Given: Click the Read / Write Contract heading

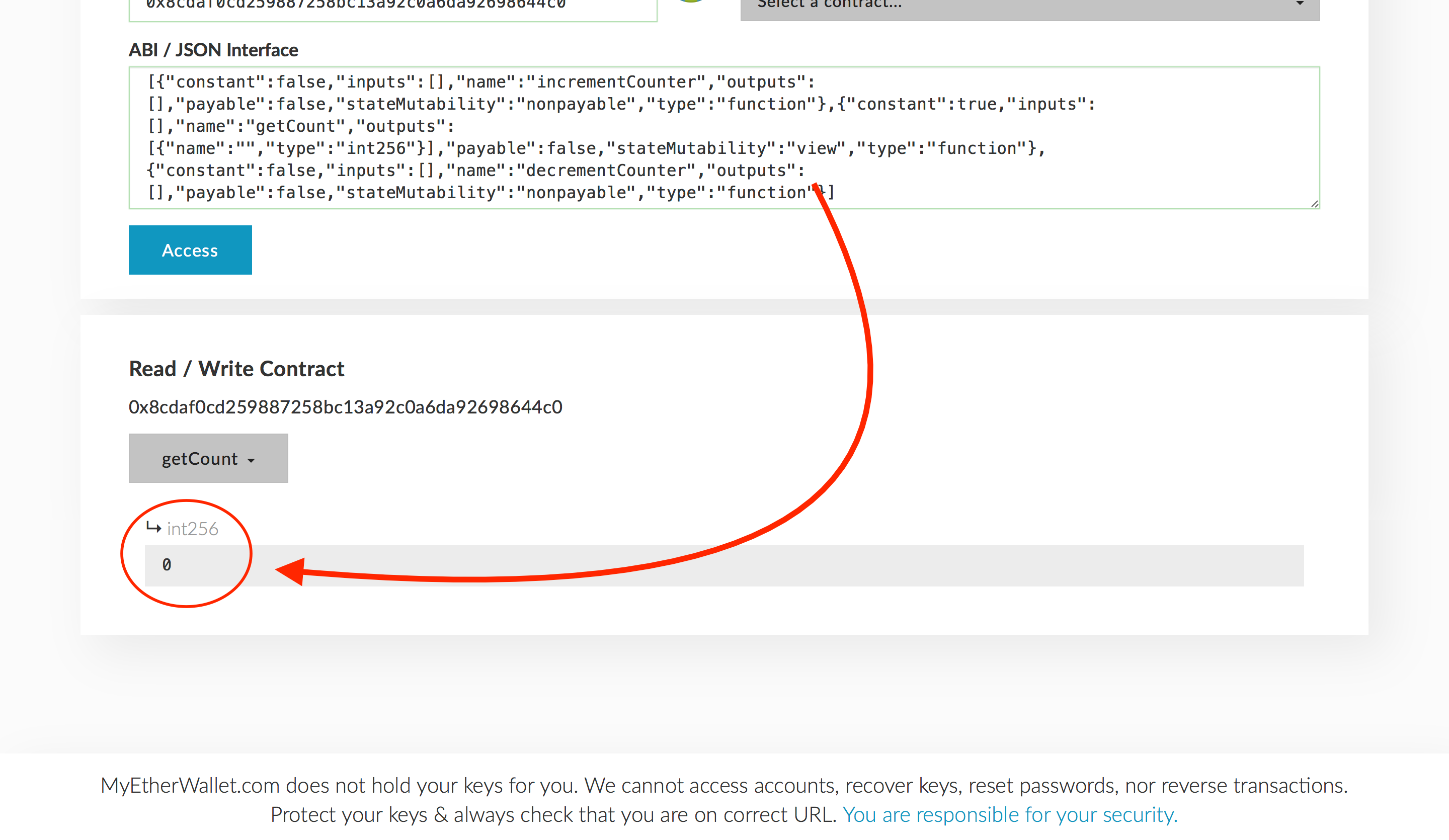Looking at the screenshot, I should [236, 369].
